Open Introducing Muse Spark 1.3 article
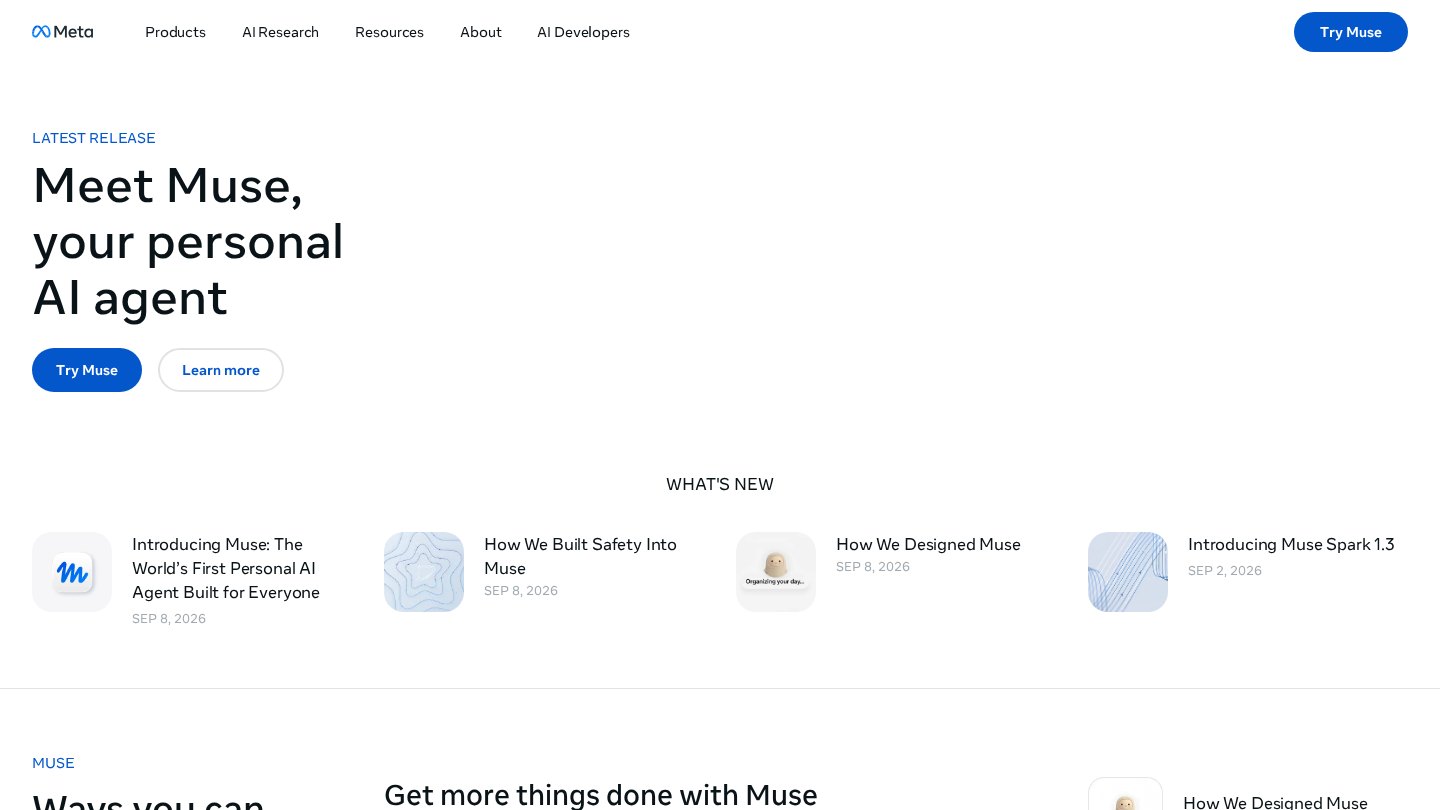The width and height of the screenshot is (1440, 810). pos(1291,544)
